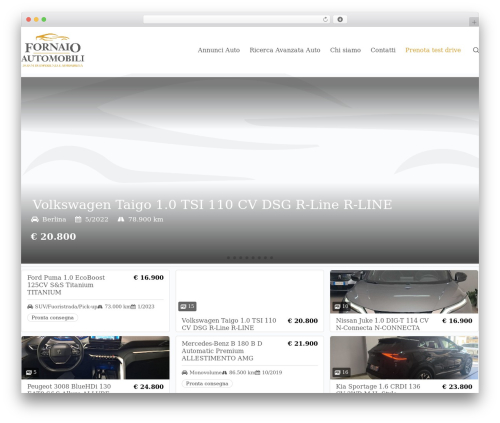Reload the page with the browser refresh icon
500x423 pixels.
pyautogui.click(x=325, y=20)
